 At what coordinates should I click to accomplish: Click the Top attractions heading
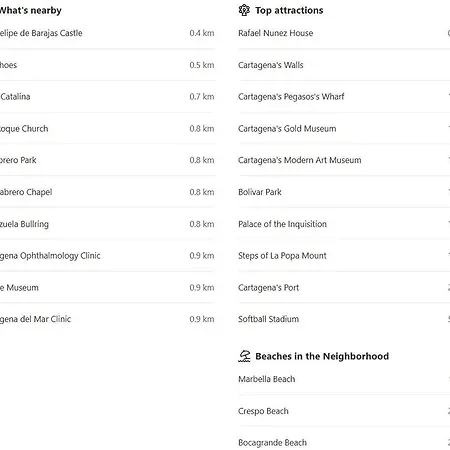coord(289,10)
